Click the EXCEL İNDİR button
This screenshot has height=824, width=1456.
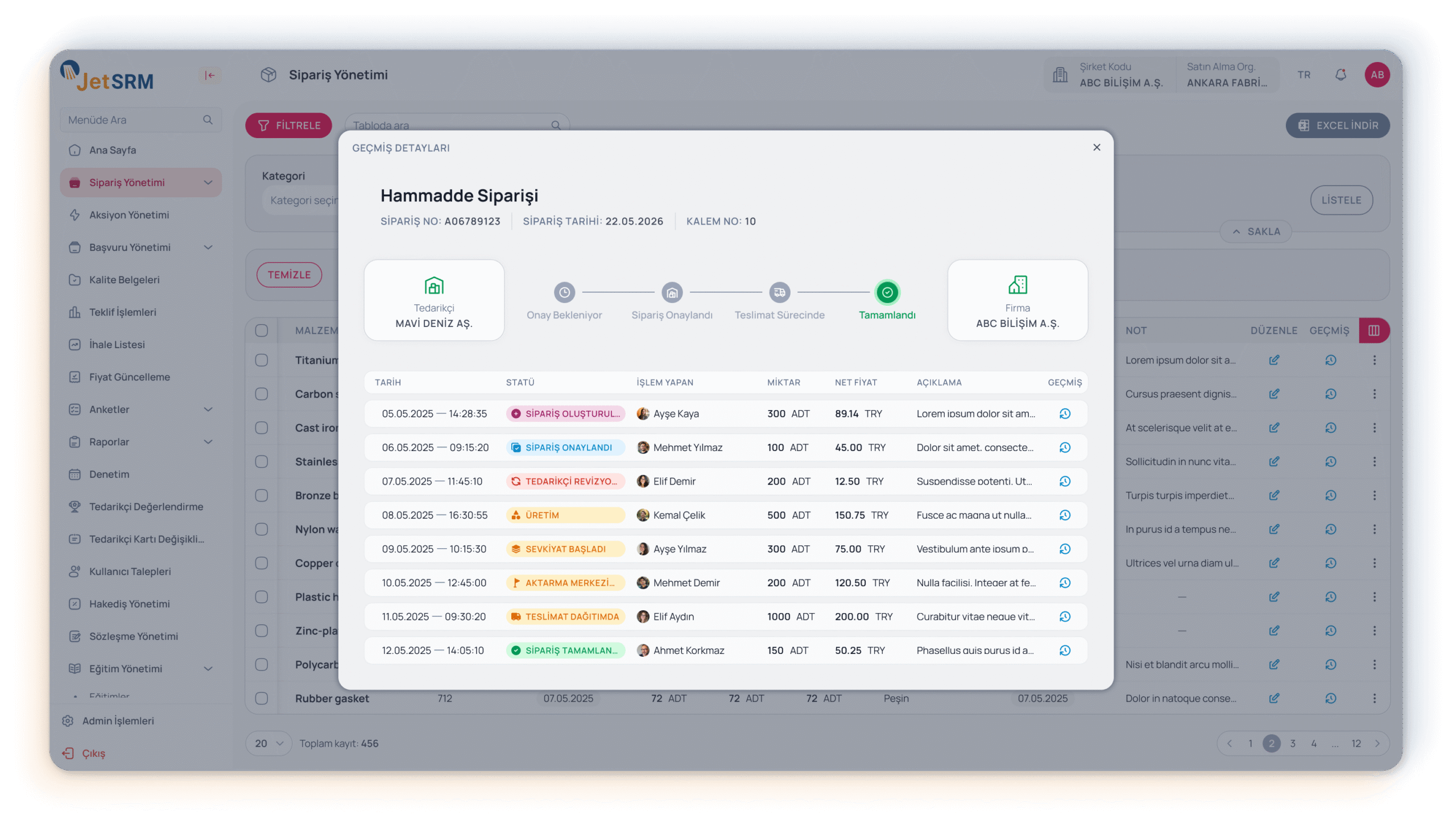(x=1337, y=126)
